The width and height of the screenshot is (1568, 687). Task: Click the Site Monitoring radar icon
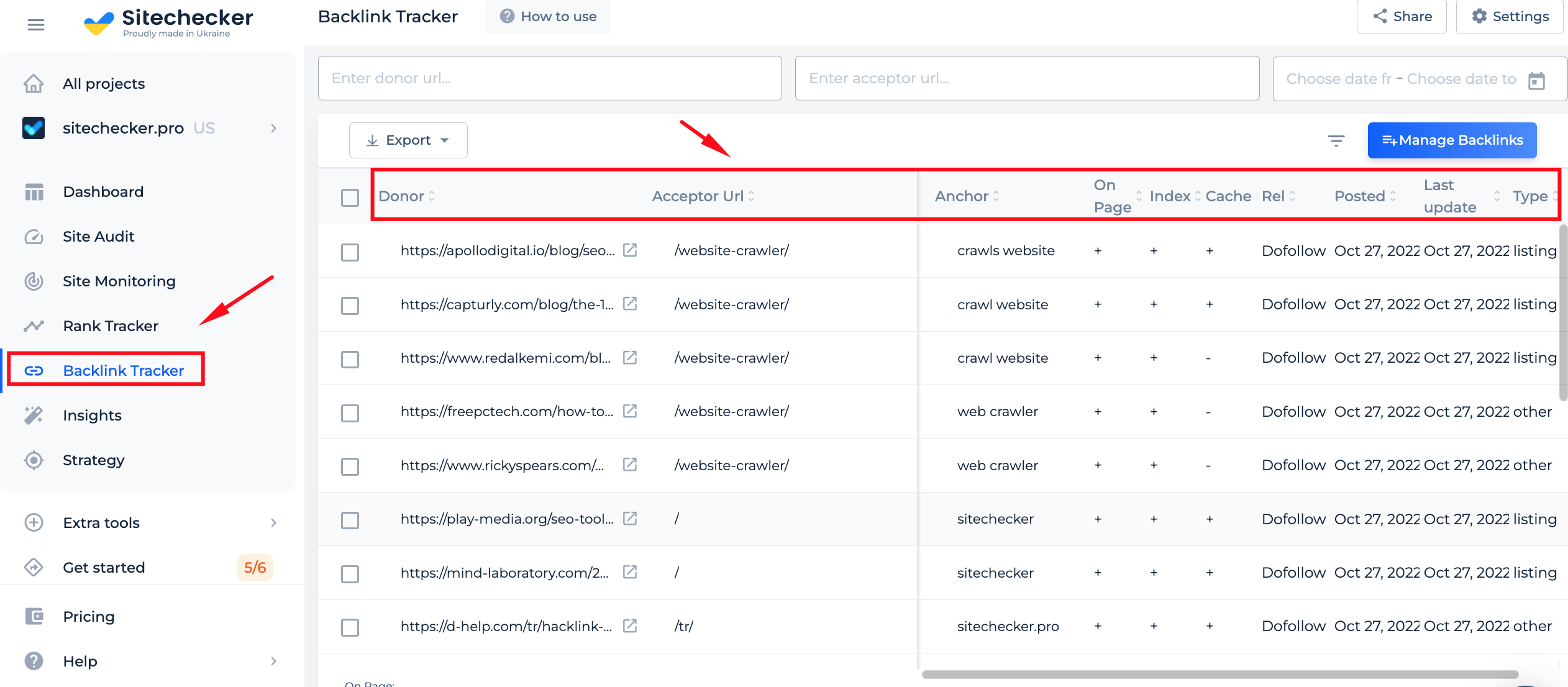(x=34, y=281)
